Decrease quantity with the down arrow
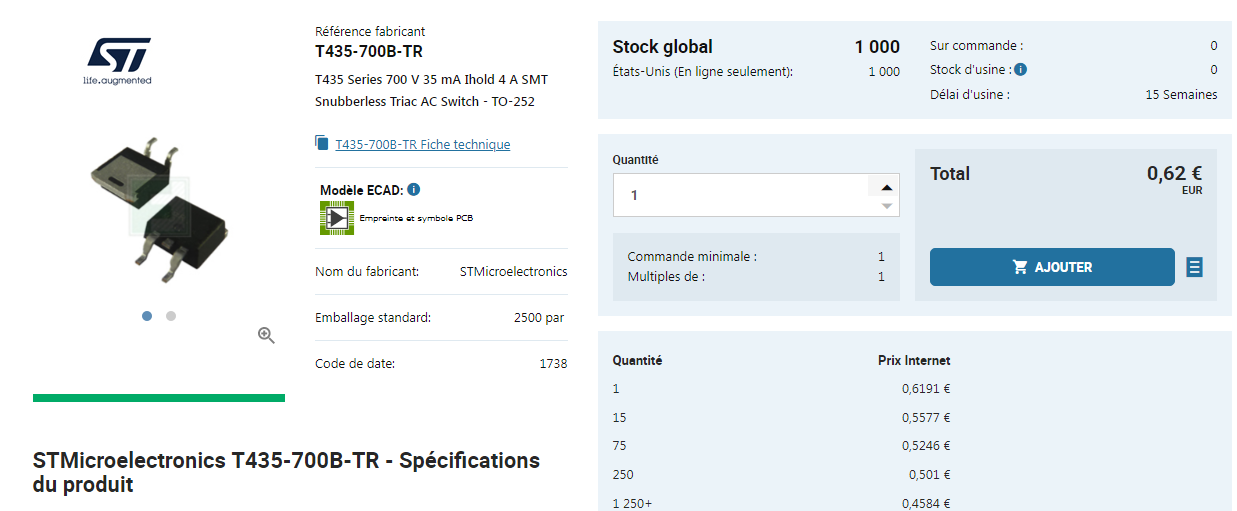The height and width of the screenshot is (511, 1237). [886, 206]
